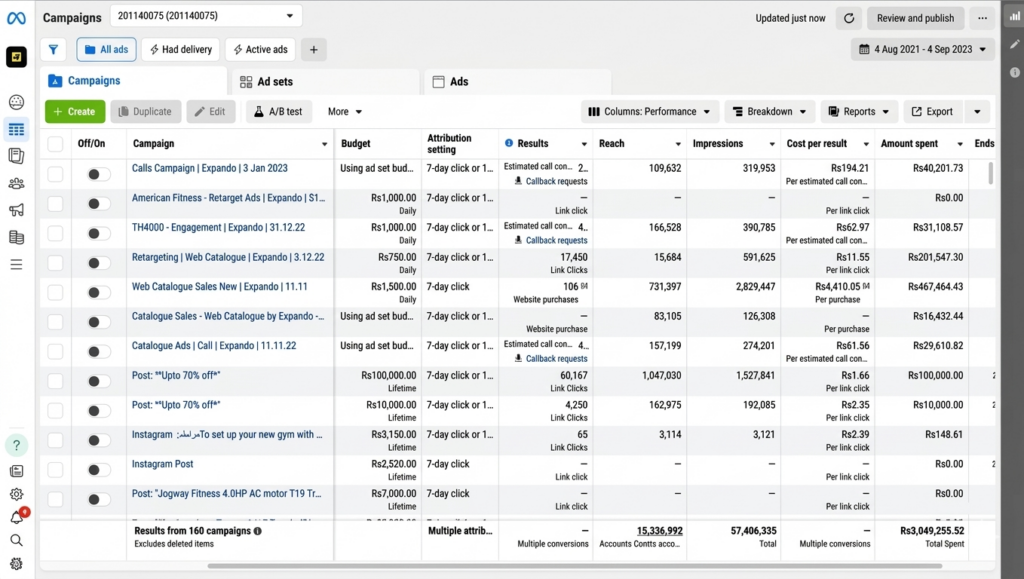Expand the Columns: Performance dropdown
This screenshot has height=579, width=1024.
point(649,112)
